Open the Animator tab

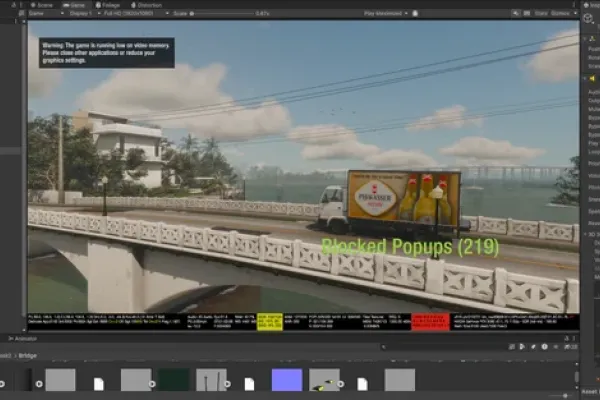23,338
